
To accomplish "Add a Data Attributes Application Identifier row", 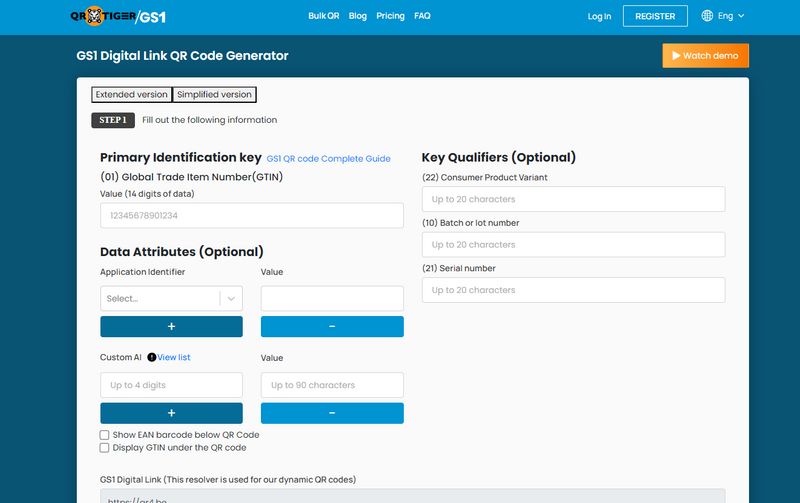I will coord(171,326).
